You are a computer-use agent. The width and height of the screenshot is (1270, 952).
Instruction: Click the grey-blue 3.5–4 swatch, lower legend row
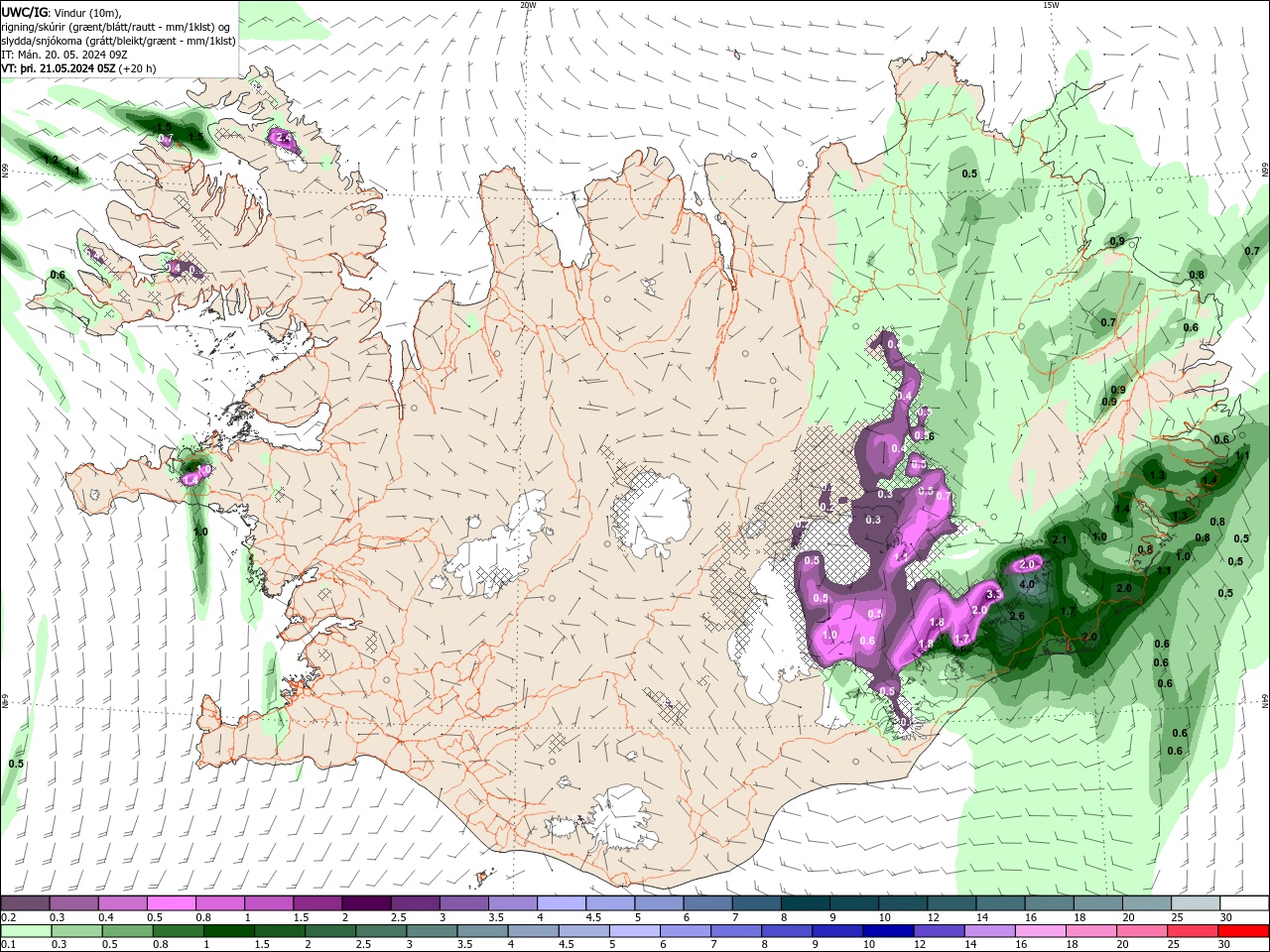(x=482, y=931)
